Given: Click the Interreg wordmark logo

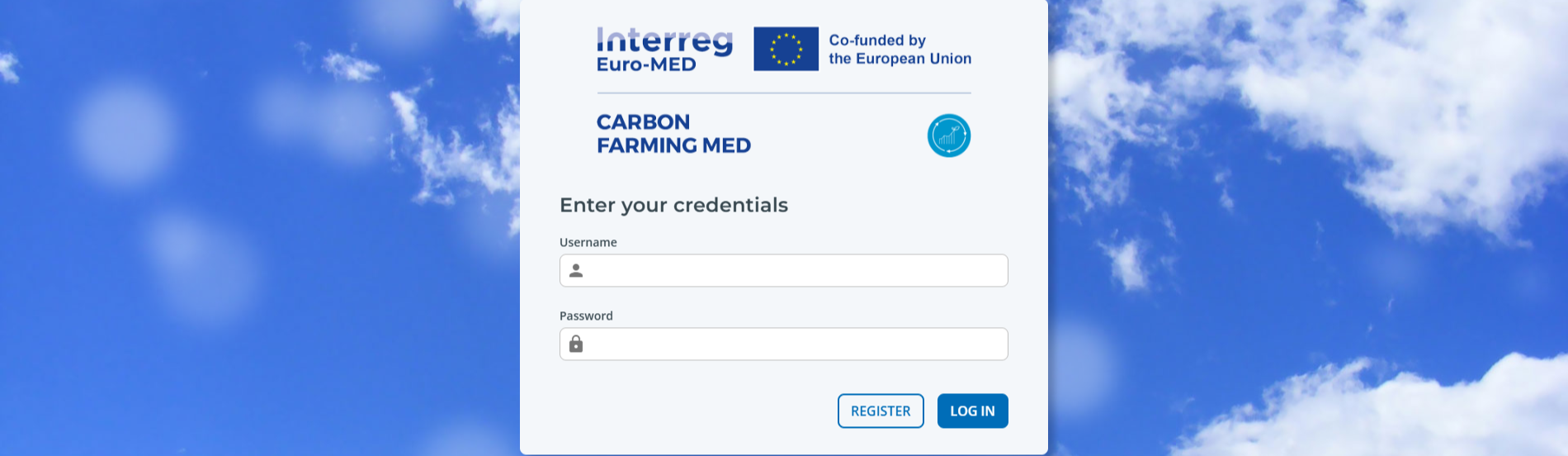Looking at the screenshot, I should point(664,40).
